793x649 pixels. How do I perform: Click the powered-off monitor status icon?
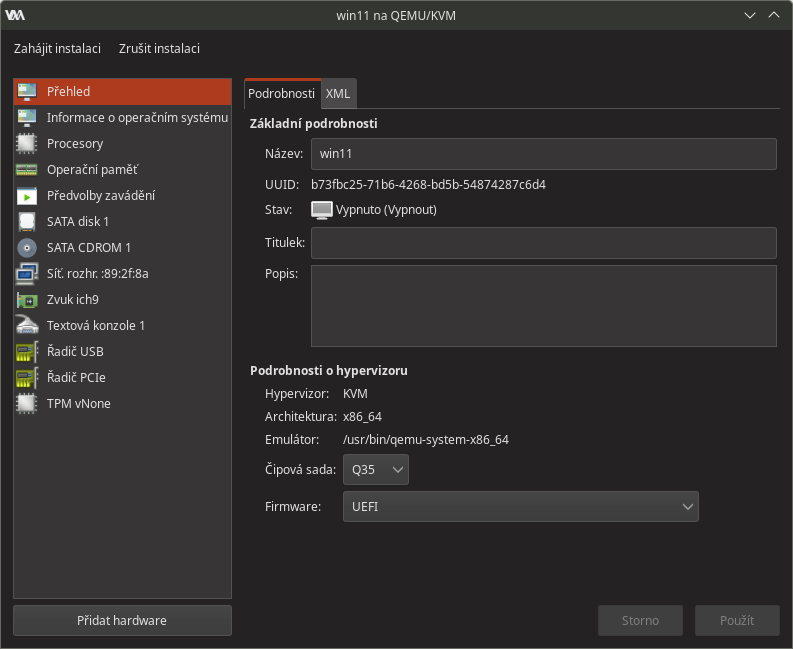point(322,210)
